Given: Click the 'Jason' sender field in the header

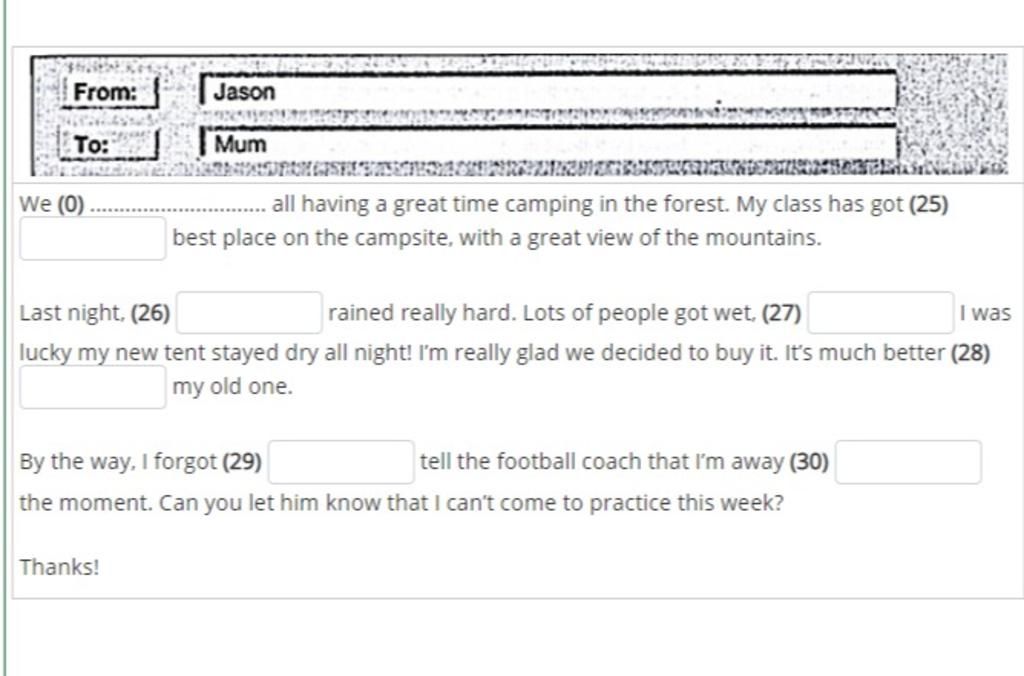Looking at the screenshot, I should (548, 91).
